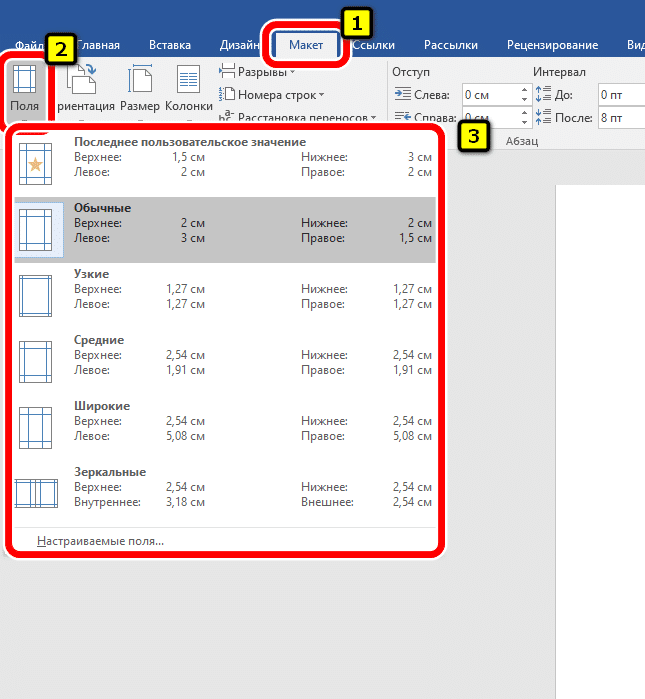
Task: Expand the Номера строк dropdown
Action: [x=280, y=95]
